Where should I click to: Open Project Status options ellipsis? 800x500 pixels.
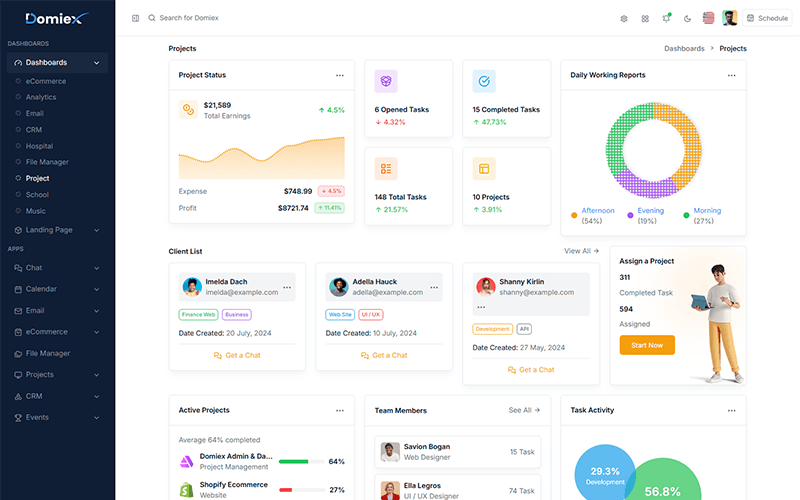[x=339, y=75]
